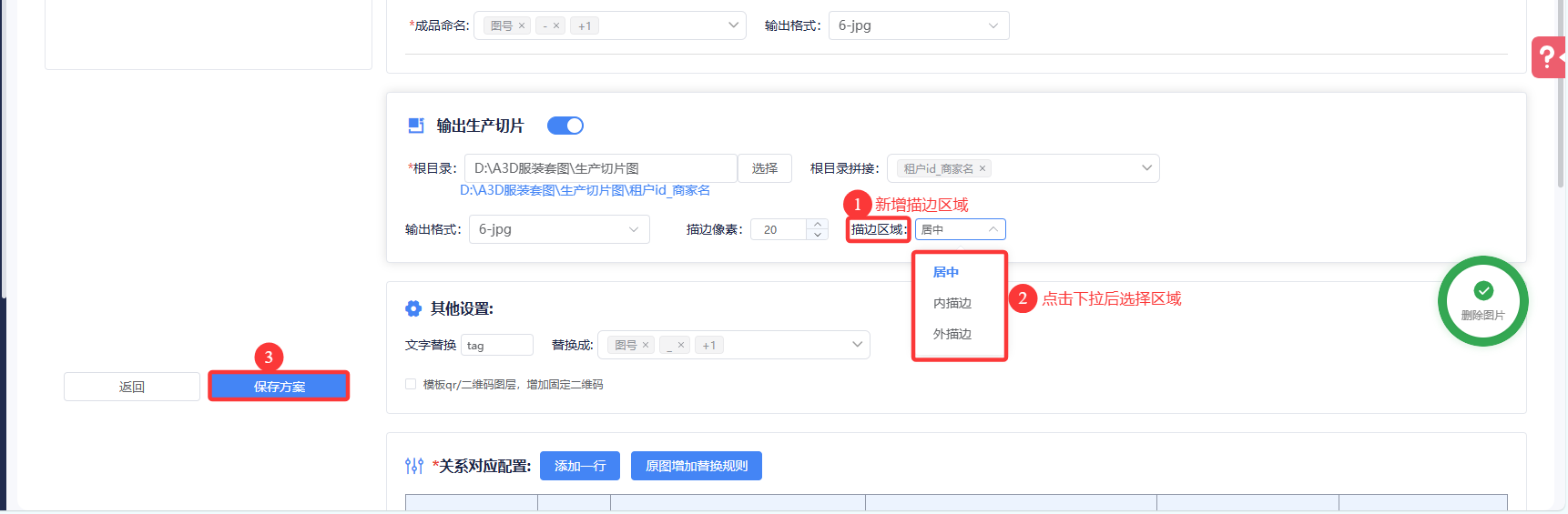Remove the '_' tag in 替换成 field
Screen dimensions: 1568x514
click(681, 345)
